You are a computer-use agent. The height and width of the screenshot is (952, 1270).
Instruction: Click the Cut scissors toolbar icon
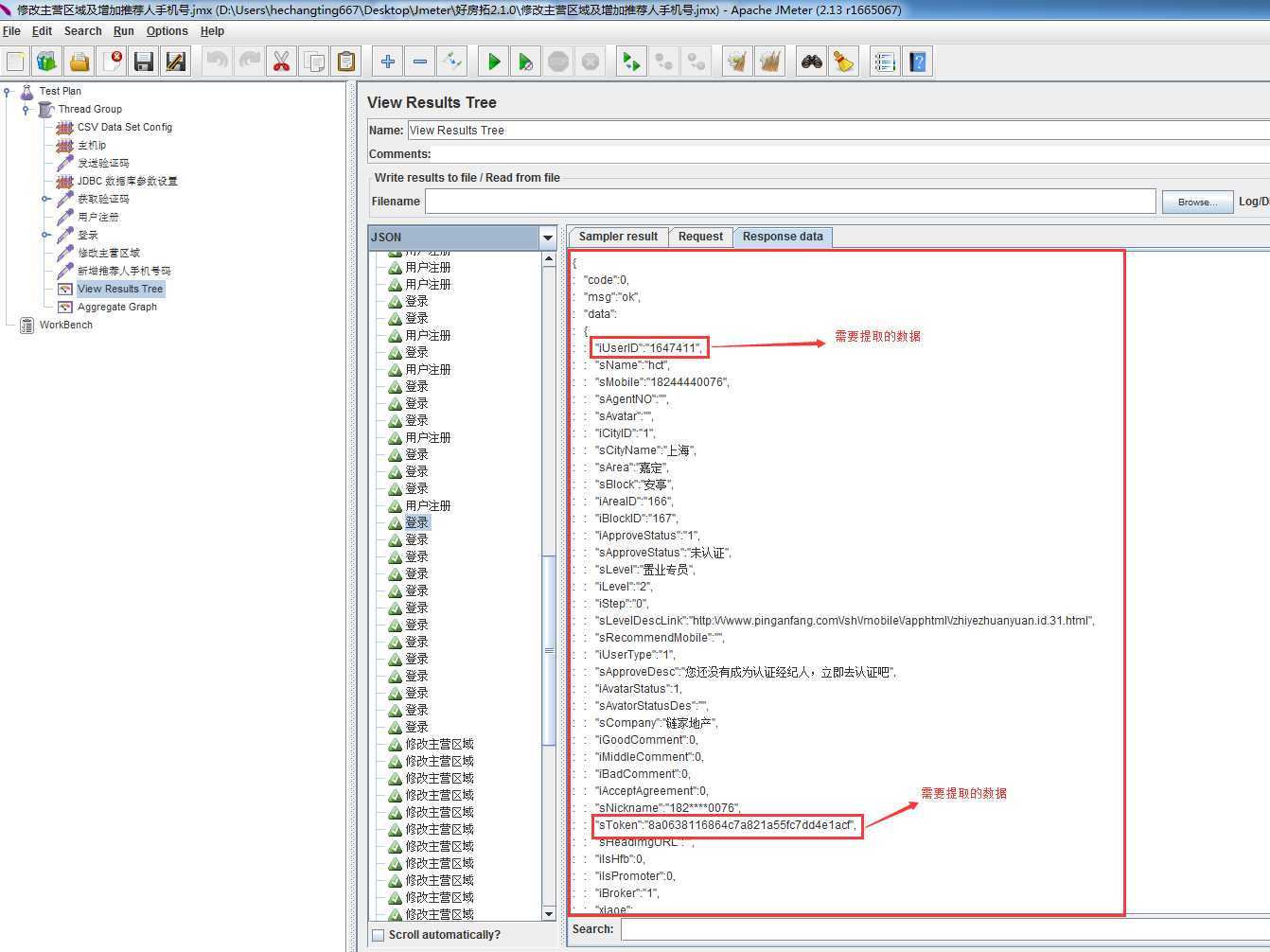281,62
